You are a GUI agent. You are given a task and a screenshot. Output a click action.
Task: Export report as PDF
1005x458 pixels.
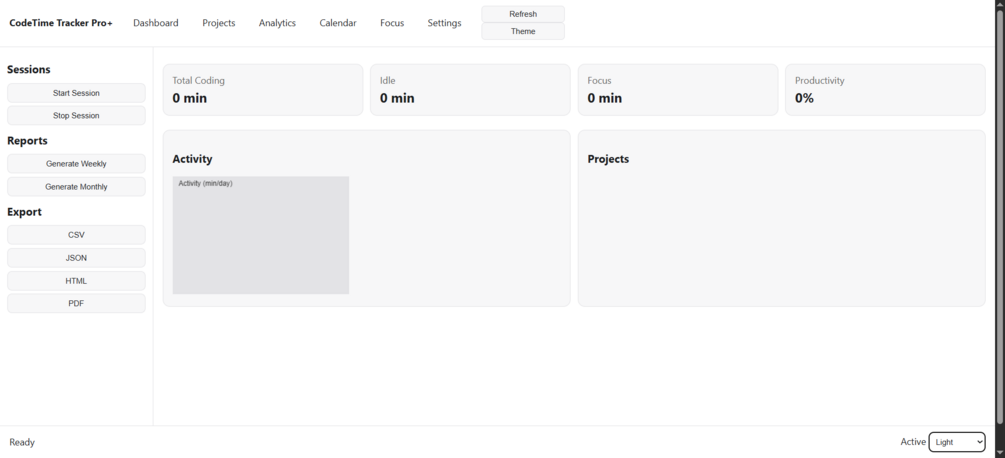(76, 304)
